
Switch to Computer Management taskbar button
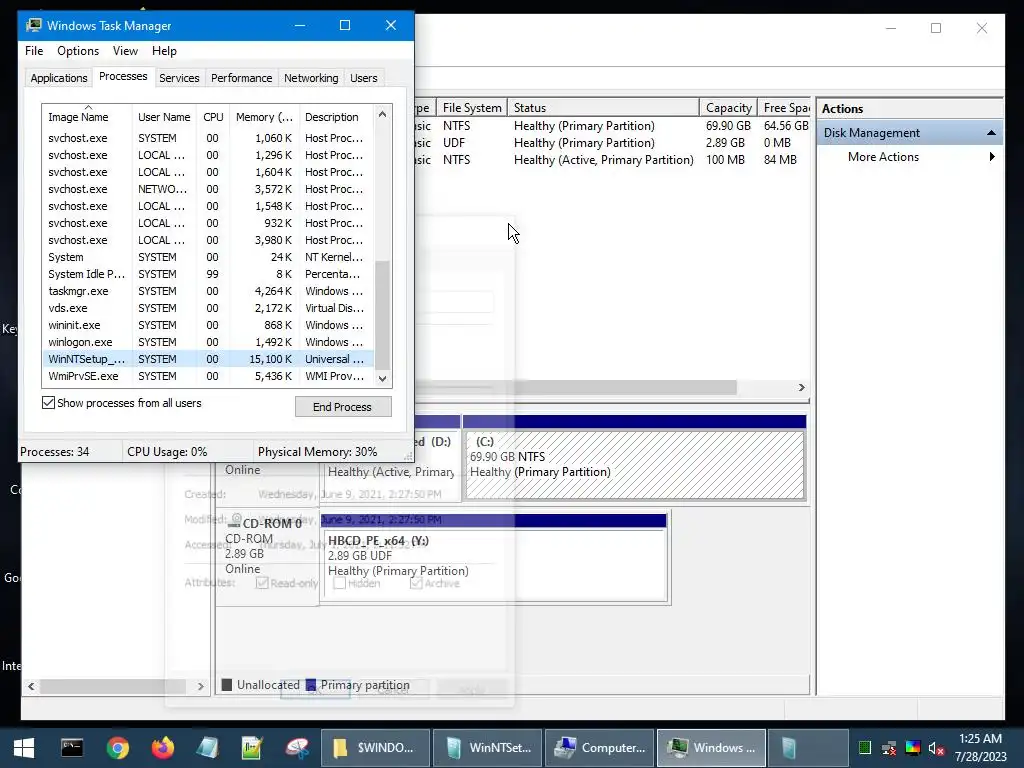tap(600, 748)
